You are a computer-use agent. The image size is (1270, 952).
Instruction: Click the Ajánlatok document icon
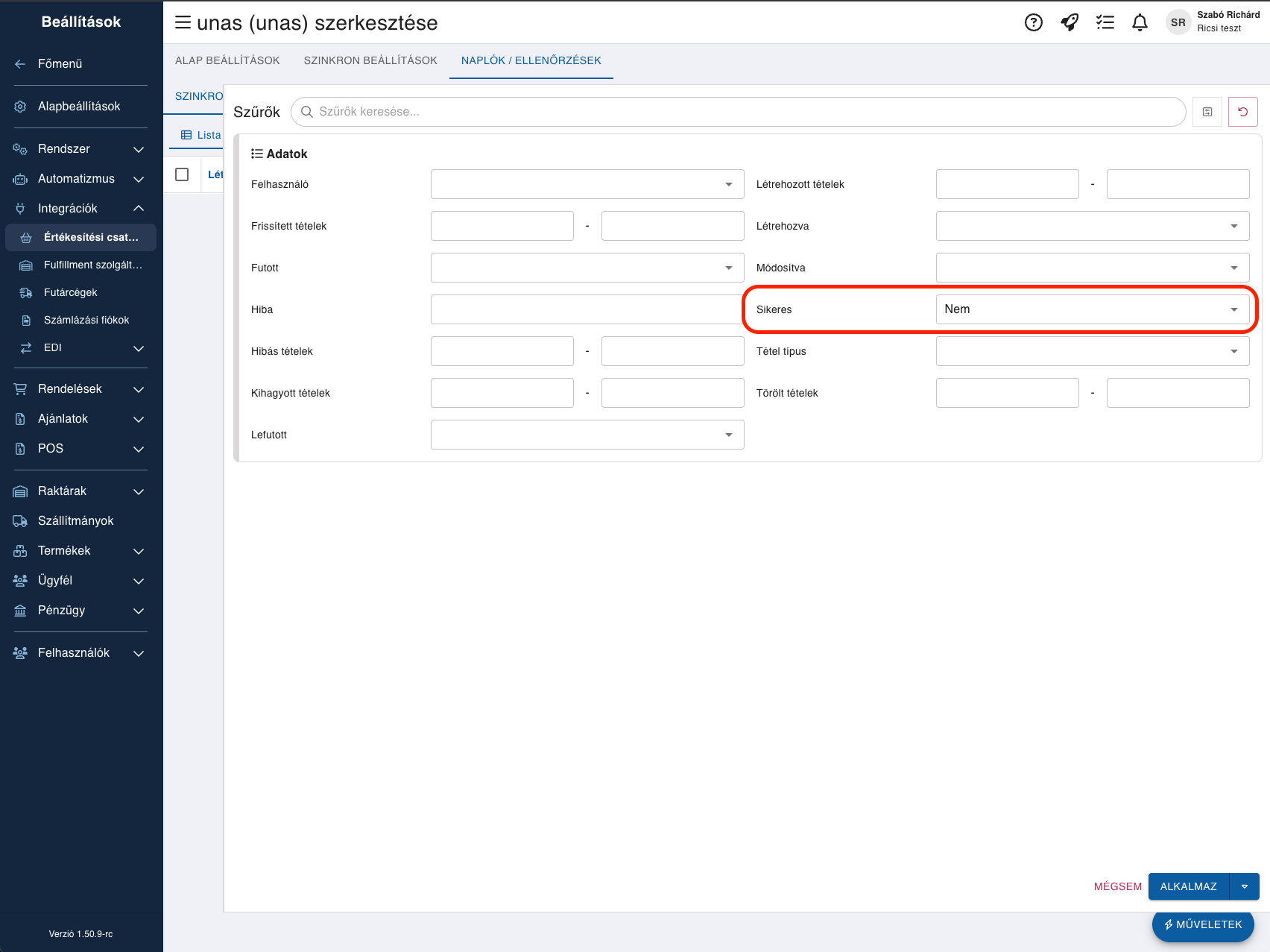tap(20, 419)
